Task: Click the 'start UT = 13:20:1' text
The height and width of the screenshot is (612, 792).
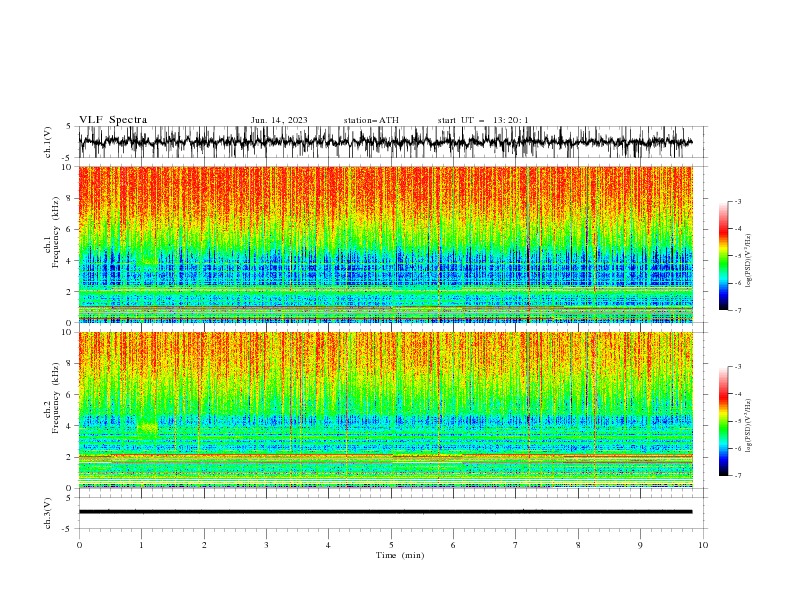Action: (x=483, y=120)
